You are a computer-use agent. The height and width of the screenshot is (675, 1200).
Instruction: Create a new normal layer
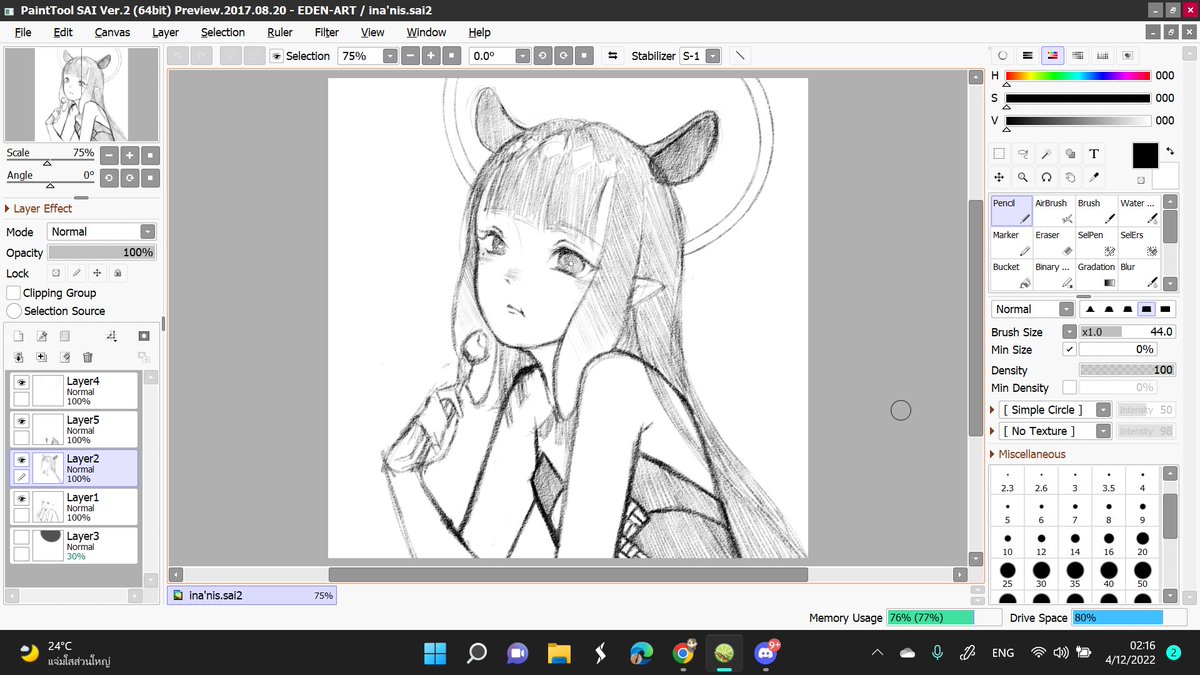coord(18,337)
